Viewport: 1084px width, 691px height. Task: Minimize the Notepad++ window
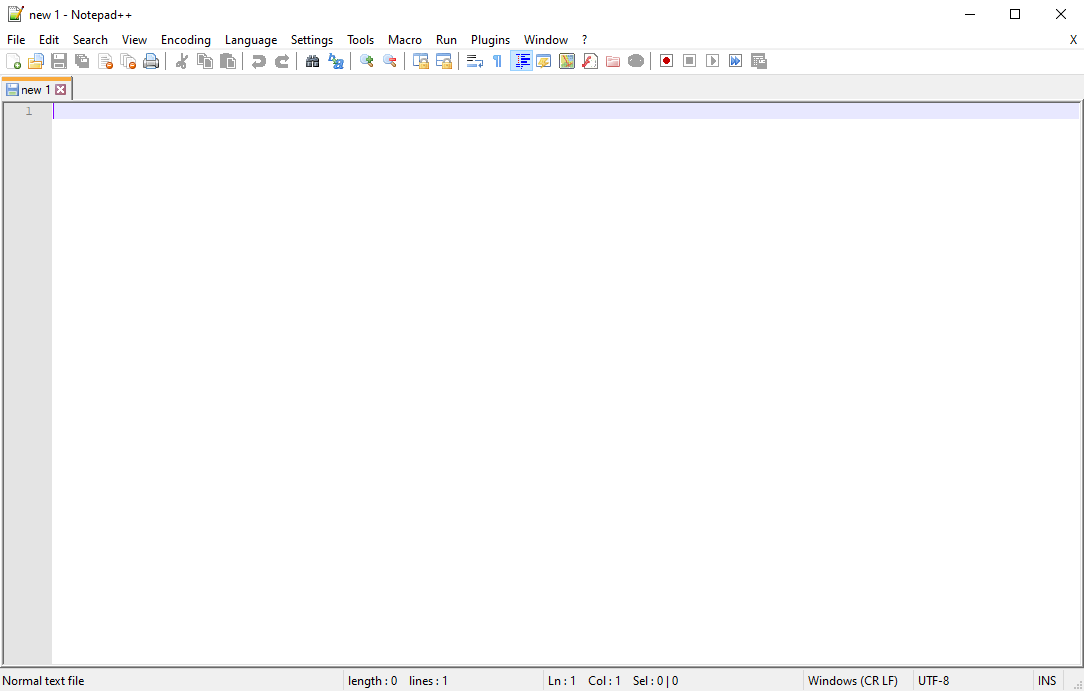pyautogui.click(x=970, y=15)
